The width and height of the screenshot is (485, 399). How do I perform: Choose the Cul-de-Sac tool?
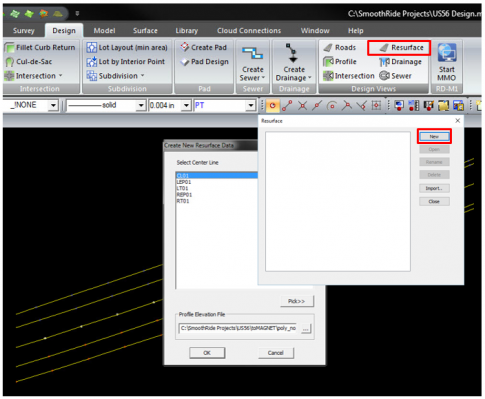pos(29,62)
